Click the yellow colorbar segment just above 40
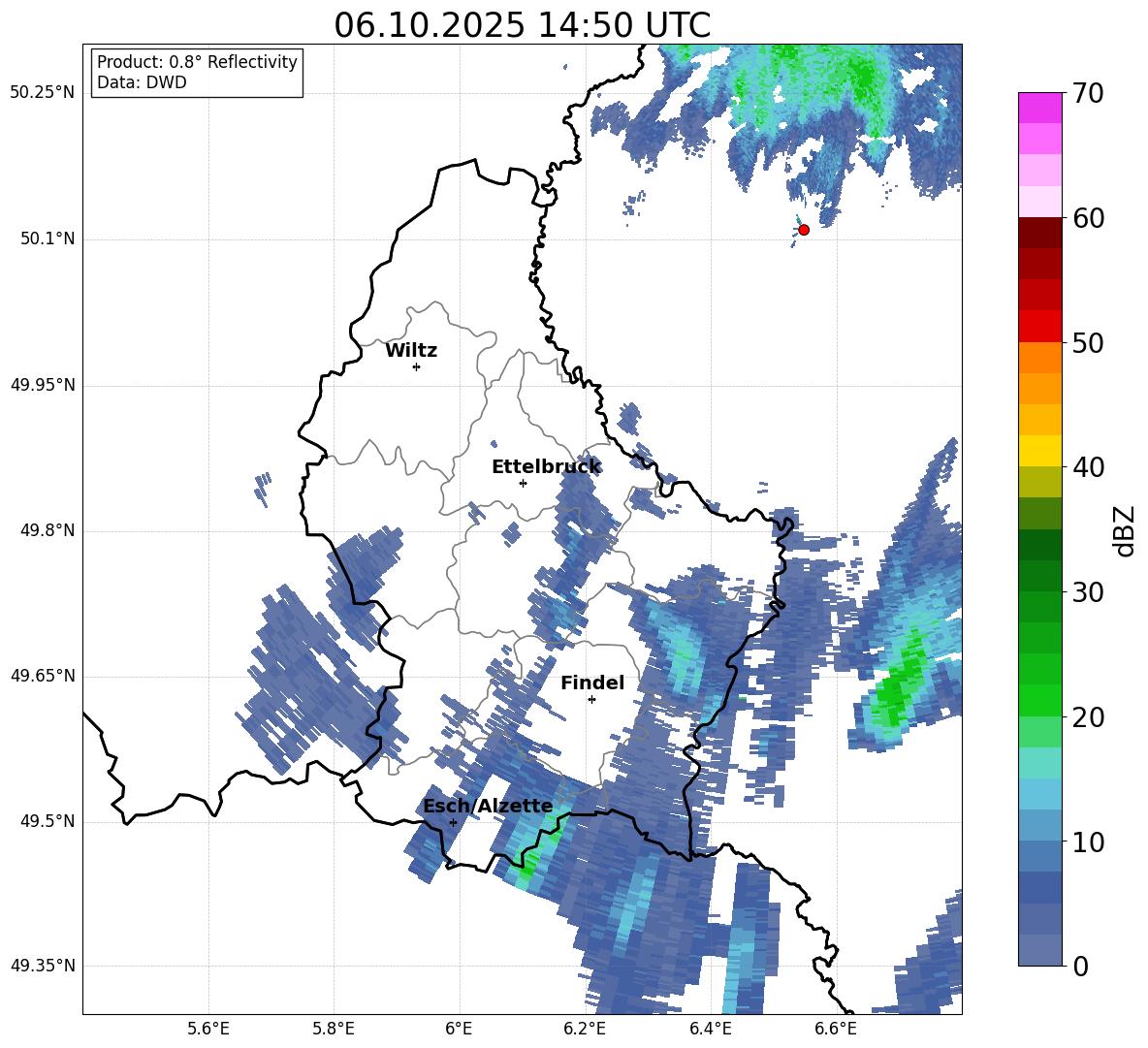This screenshot has height=1048, width=1148. (x=1039, y=451)
